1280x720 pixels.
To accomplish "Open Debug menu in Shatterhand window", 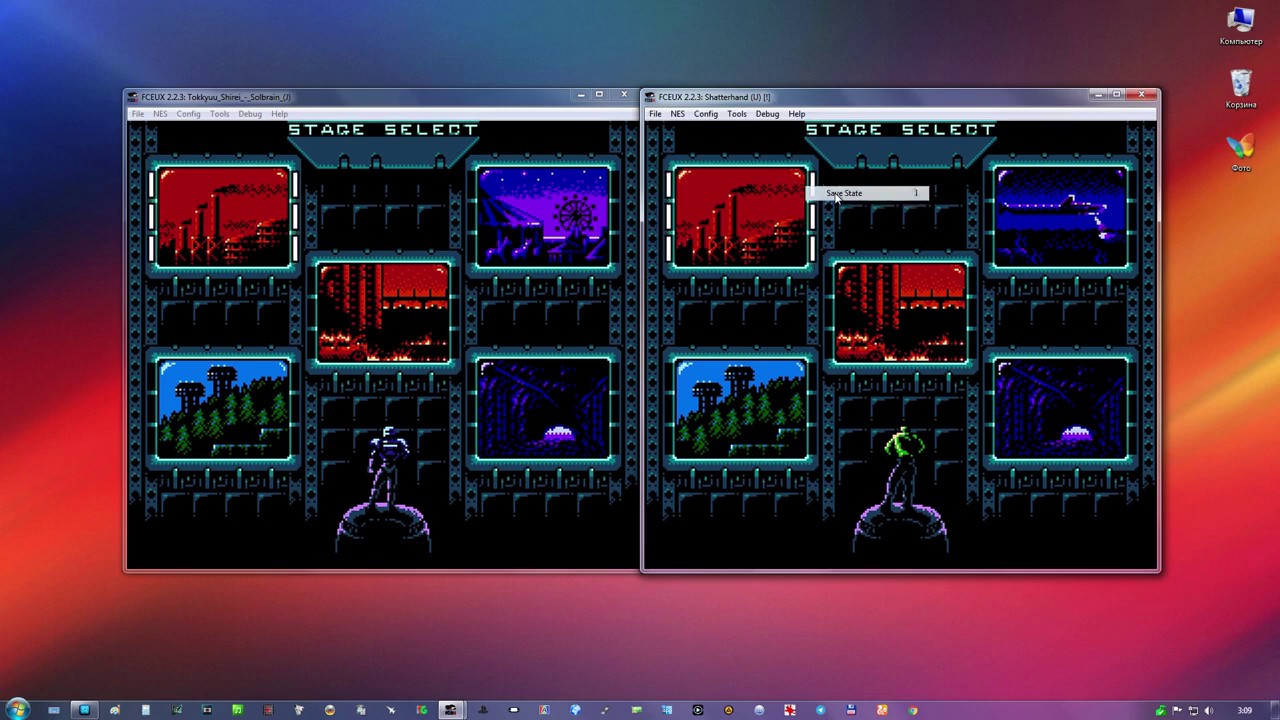I will [767, 114].
